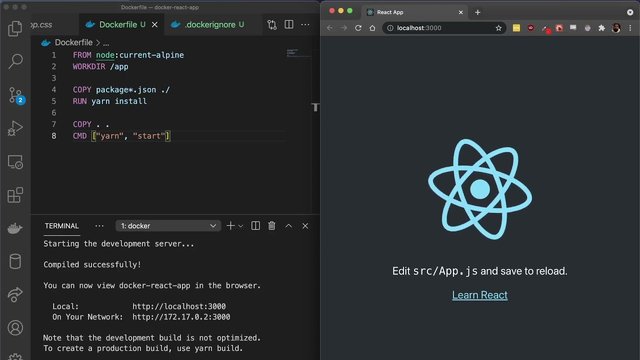The height and width of the screenshot is (360, 640).
Task: Click line 8 CMD yarn start
Action: click(x=121, y=136)
